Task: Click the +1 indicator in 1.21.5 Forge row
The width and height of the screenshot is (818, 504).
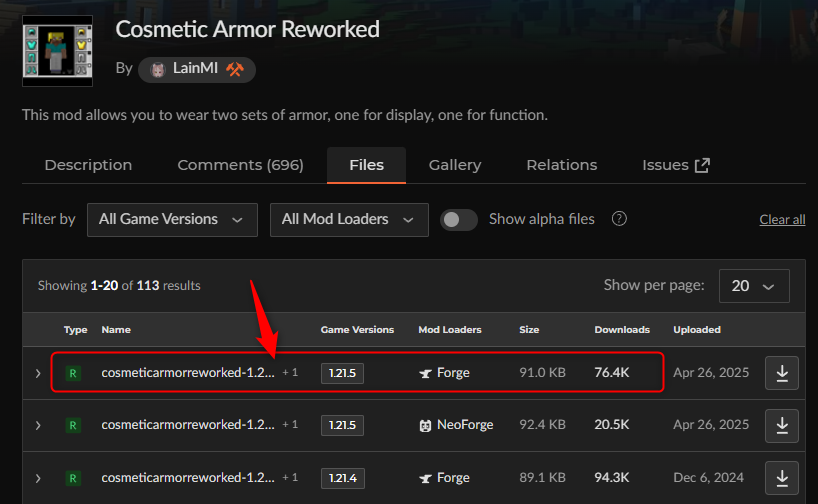Action: click(290, 373)
